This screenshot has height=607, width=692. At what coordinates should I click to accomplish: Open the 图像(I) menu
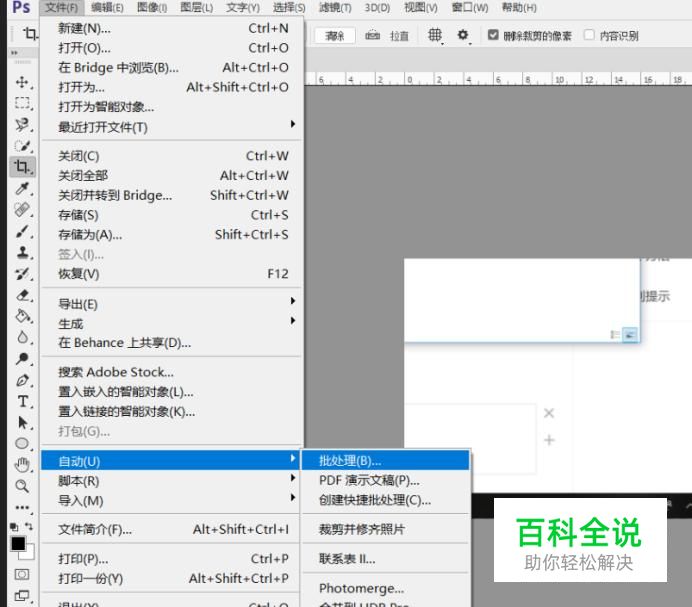click(152, 8)
